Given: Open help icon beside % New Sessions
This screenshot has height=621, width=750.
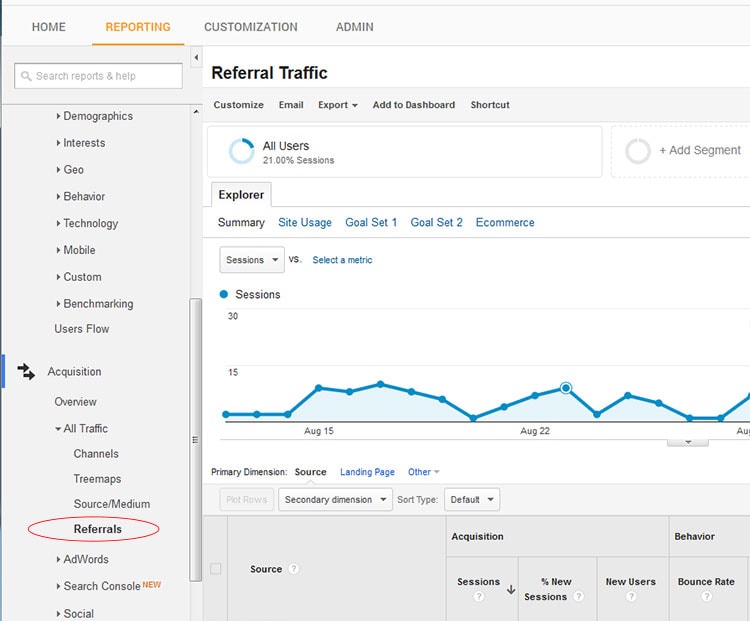Looking at the screenshot, I should [578, 596].
